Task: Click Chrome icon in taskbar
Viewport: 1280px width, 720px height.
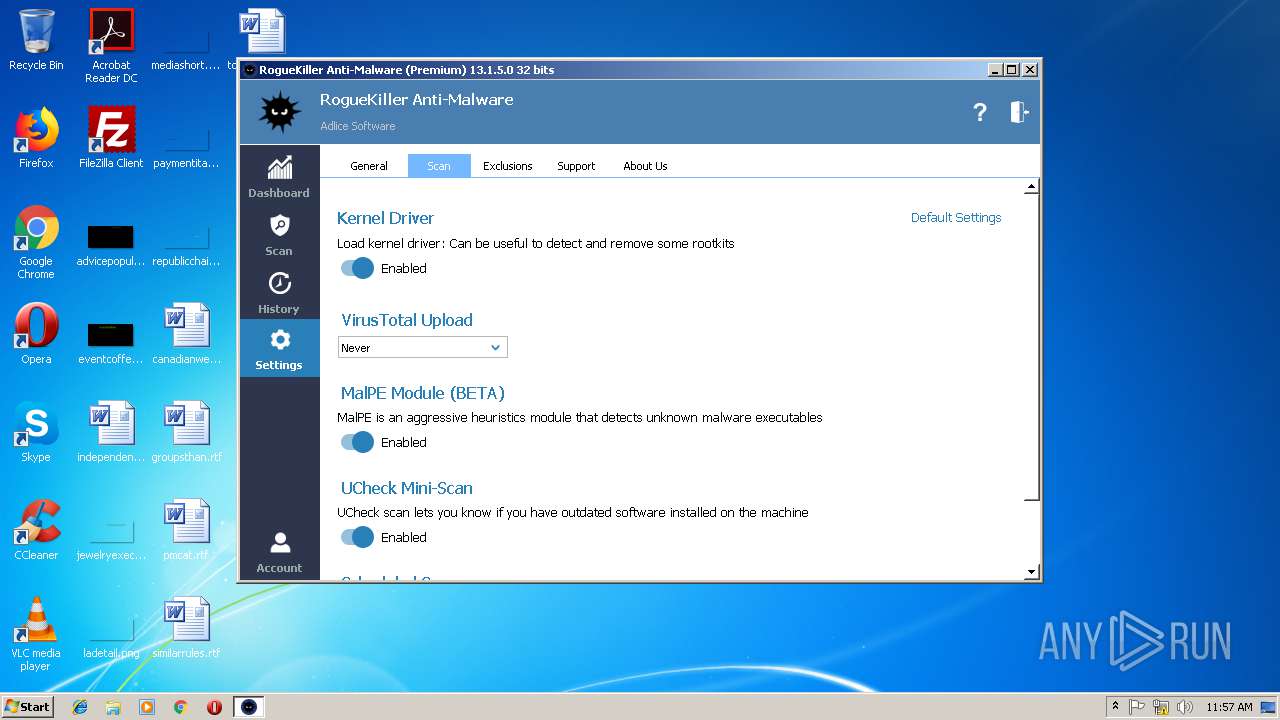Action: coord(181,707)
